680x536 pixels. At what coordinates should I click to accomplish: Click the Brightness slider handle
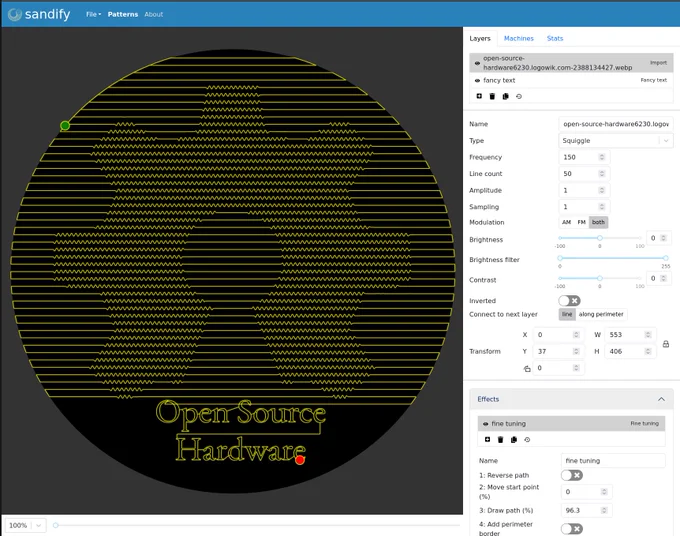600,238
